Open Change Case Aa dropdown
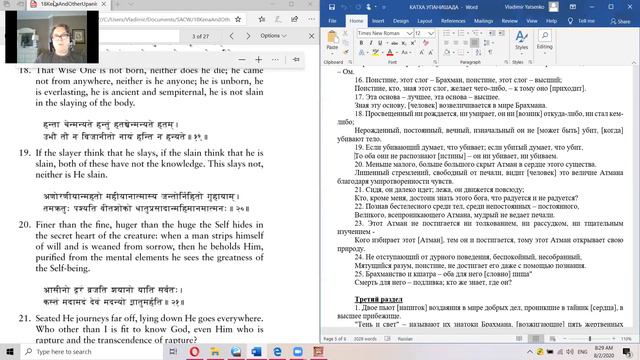The height and width of the screenshot is (360, 640). pos(407,52)
